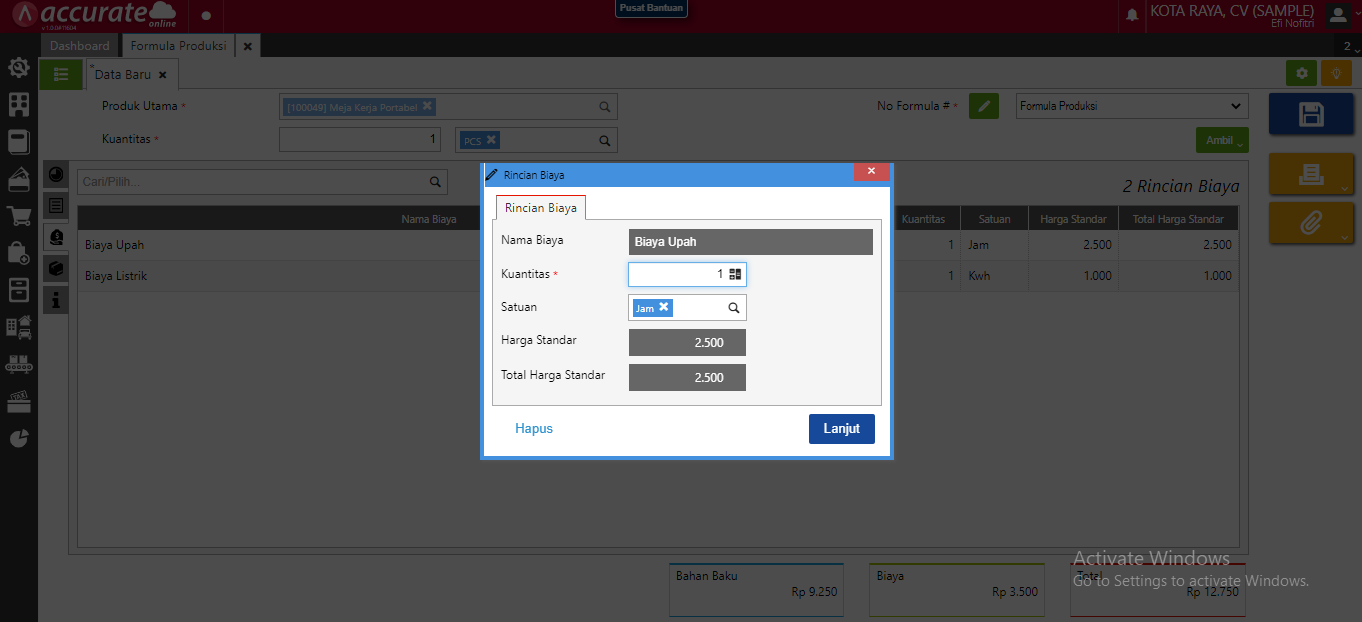Click the Bahan Baku total box

[756, 589]
